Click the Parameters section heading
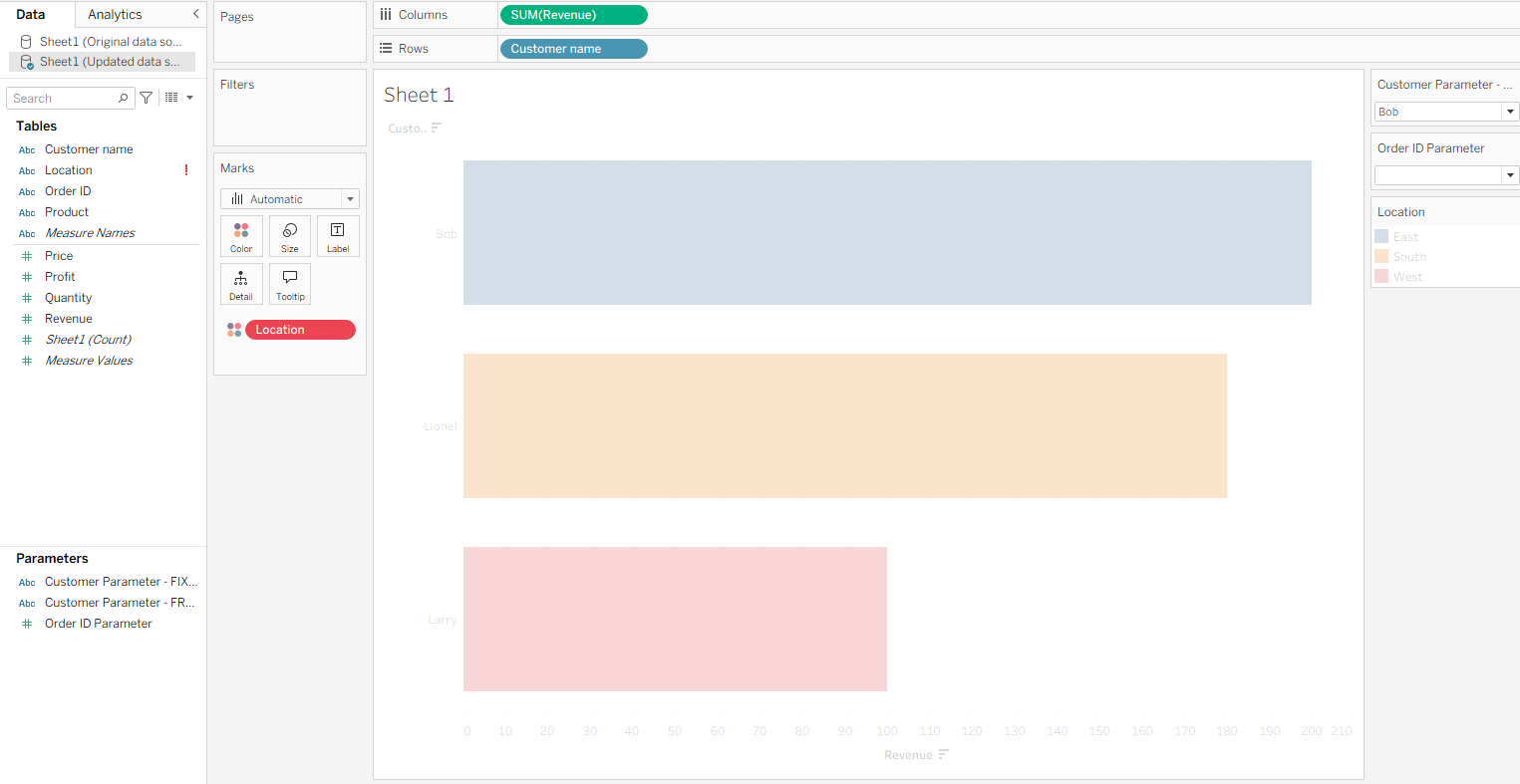1520x784 pixels. [x=52, y=559]
